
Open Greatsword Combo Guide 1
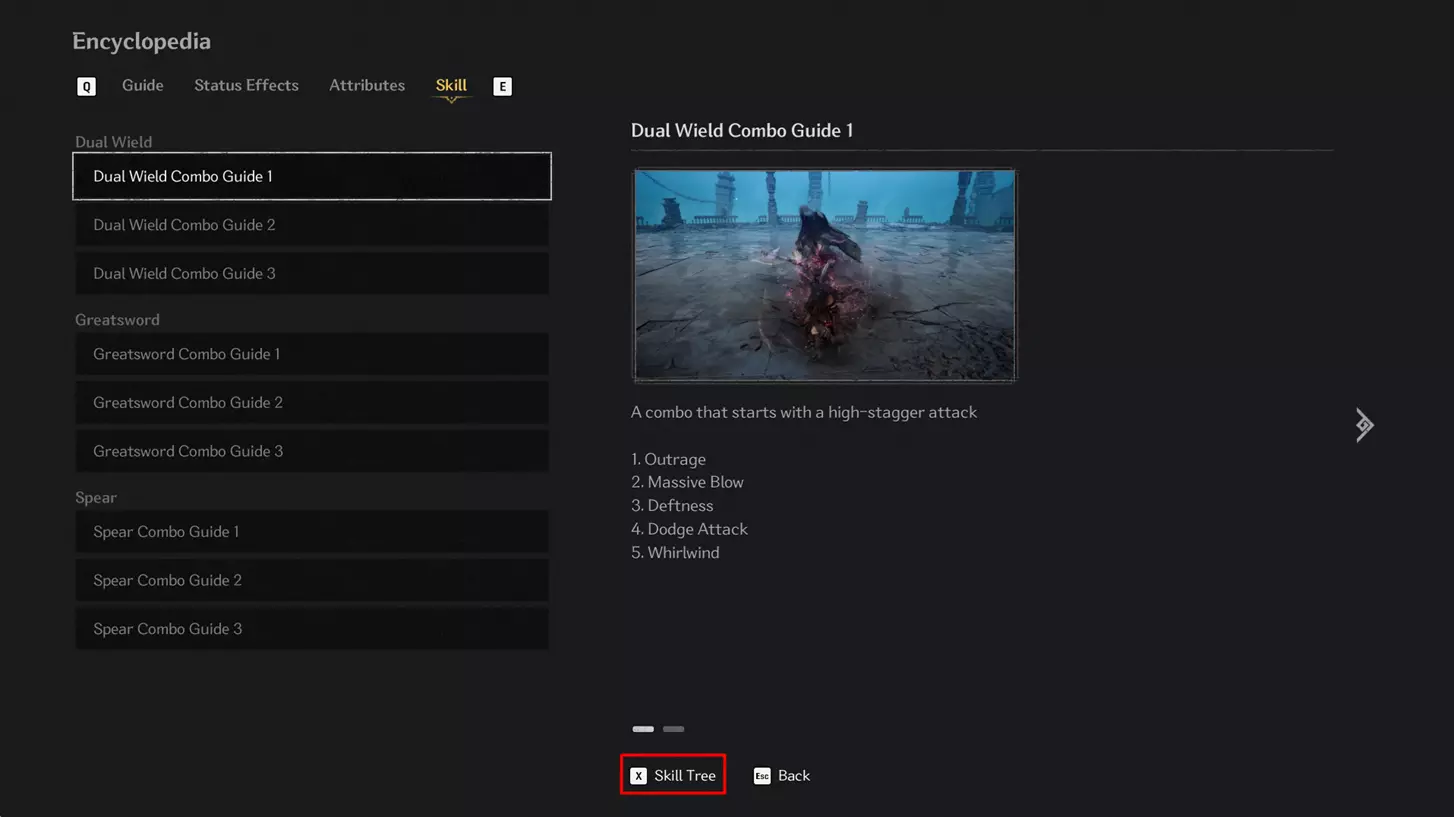click(312, 354)
